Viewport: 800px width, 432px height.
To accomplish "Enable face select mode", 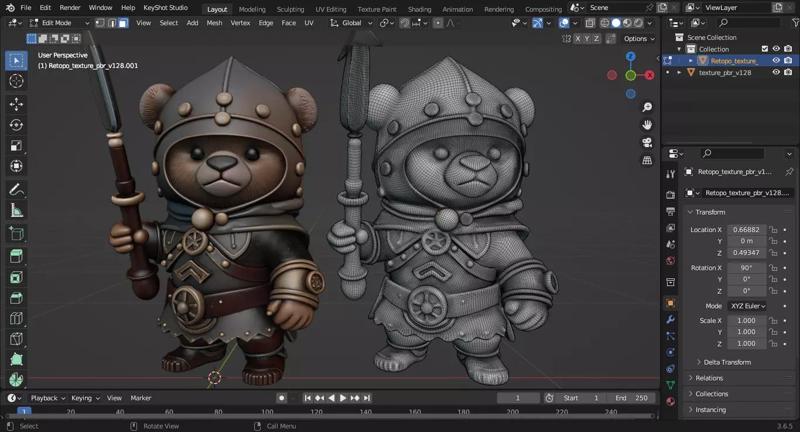I will [x=123, y=23].
